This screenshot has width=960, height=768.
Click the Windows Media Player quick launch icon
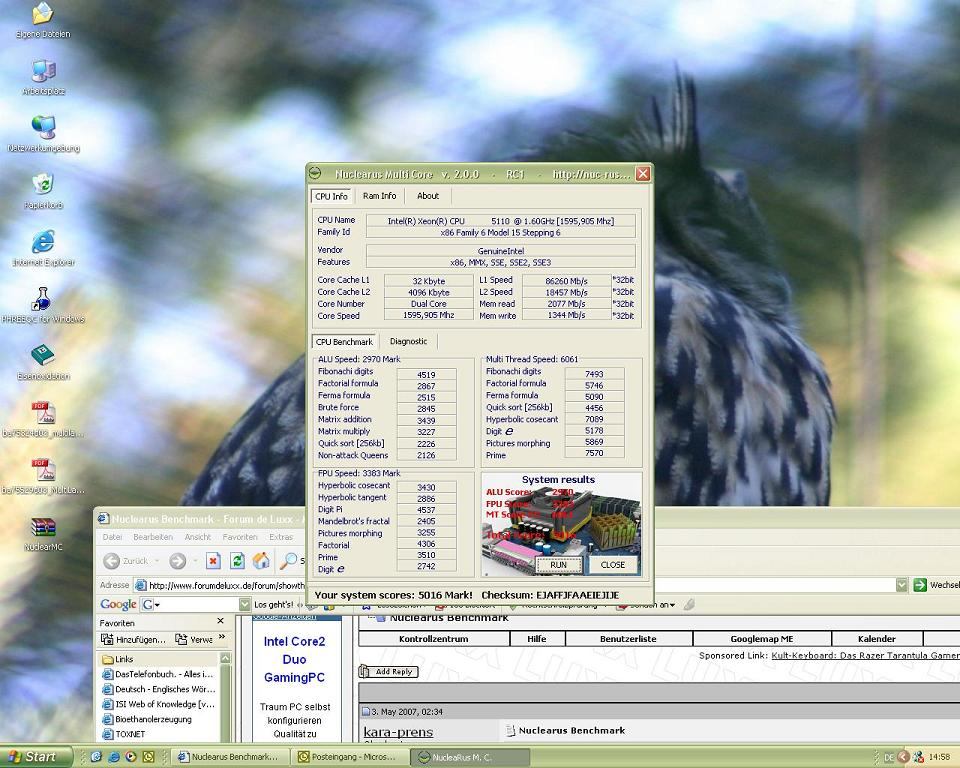click(130, 757)
